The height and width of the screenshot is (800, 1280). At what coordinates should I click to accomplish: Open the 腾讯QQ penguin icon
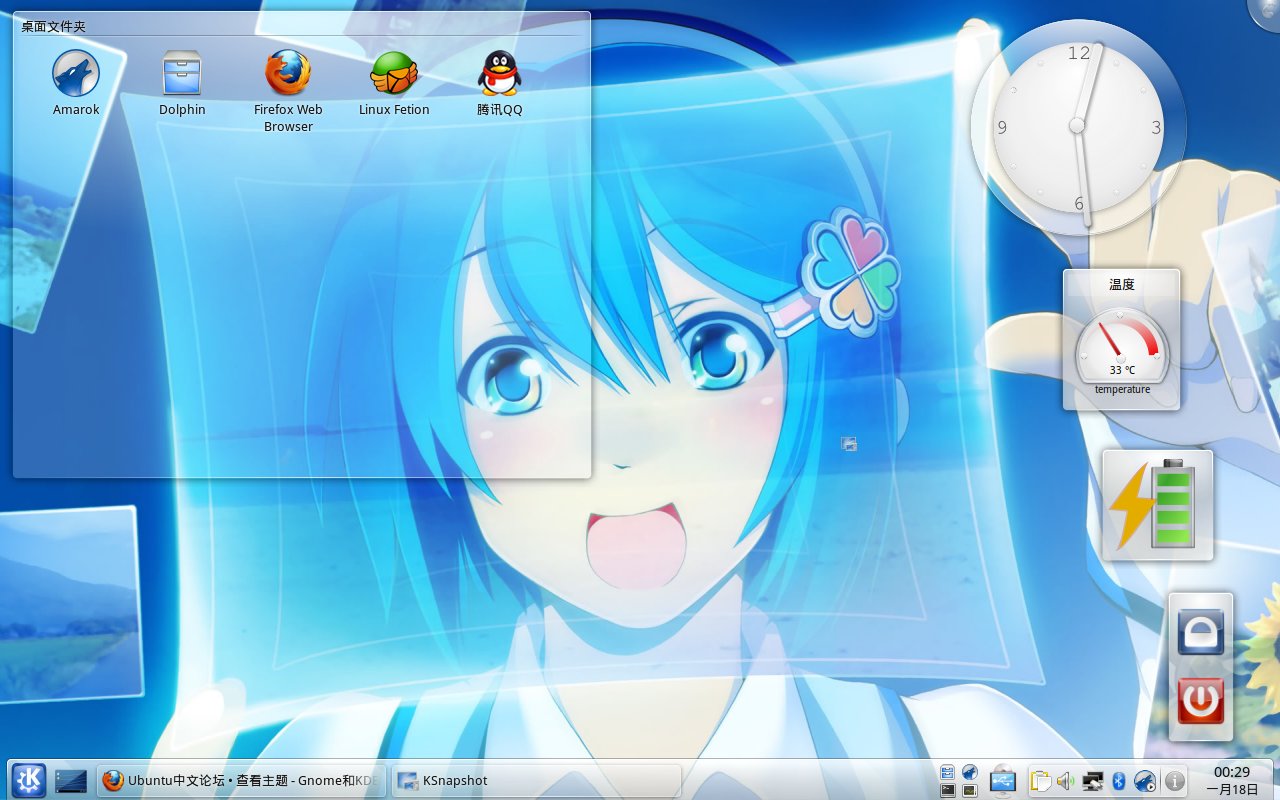click(499, 82)
